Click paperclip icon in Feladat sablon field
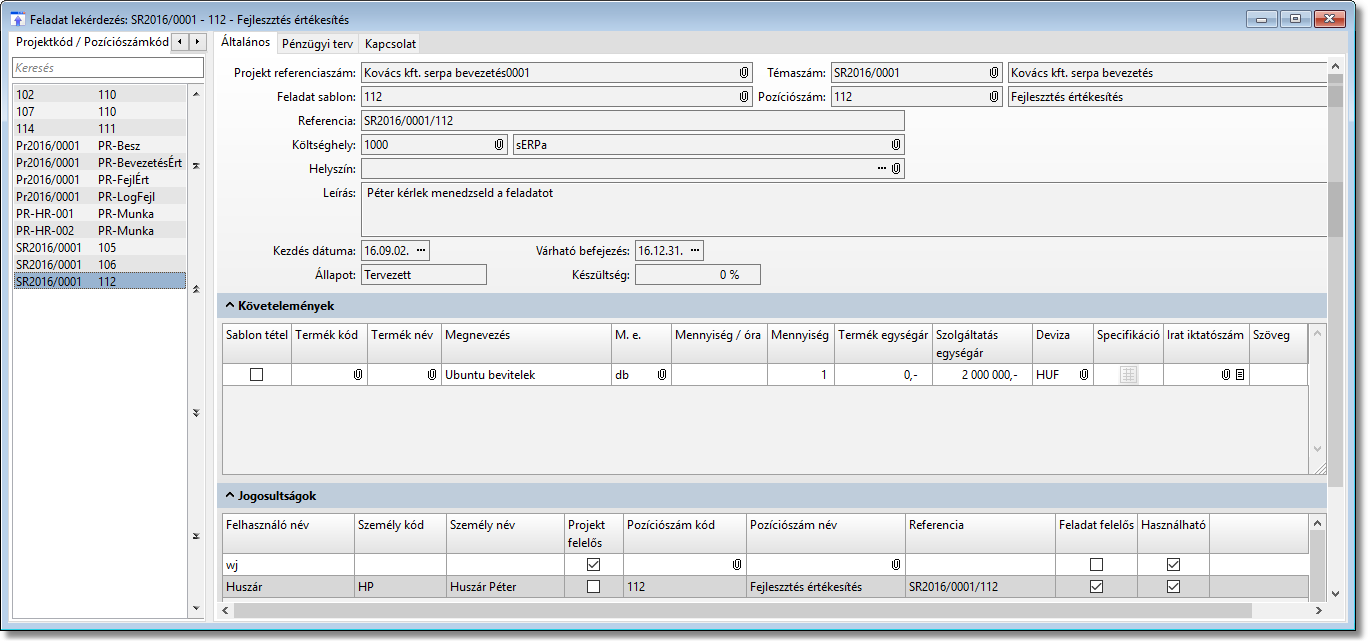The width and height of the screenshot is (1368, 643). tap(744, 97)
